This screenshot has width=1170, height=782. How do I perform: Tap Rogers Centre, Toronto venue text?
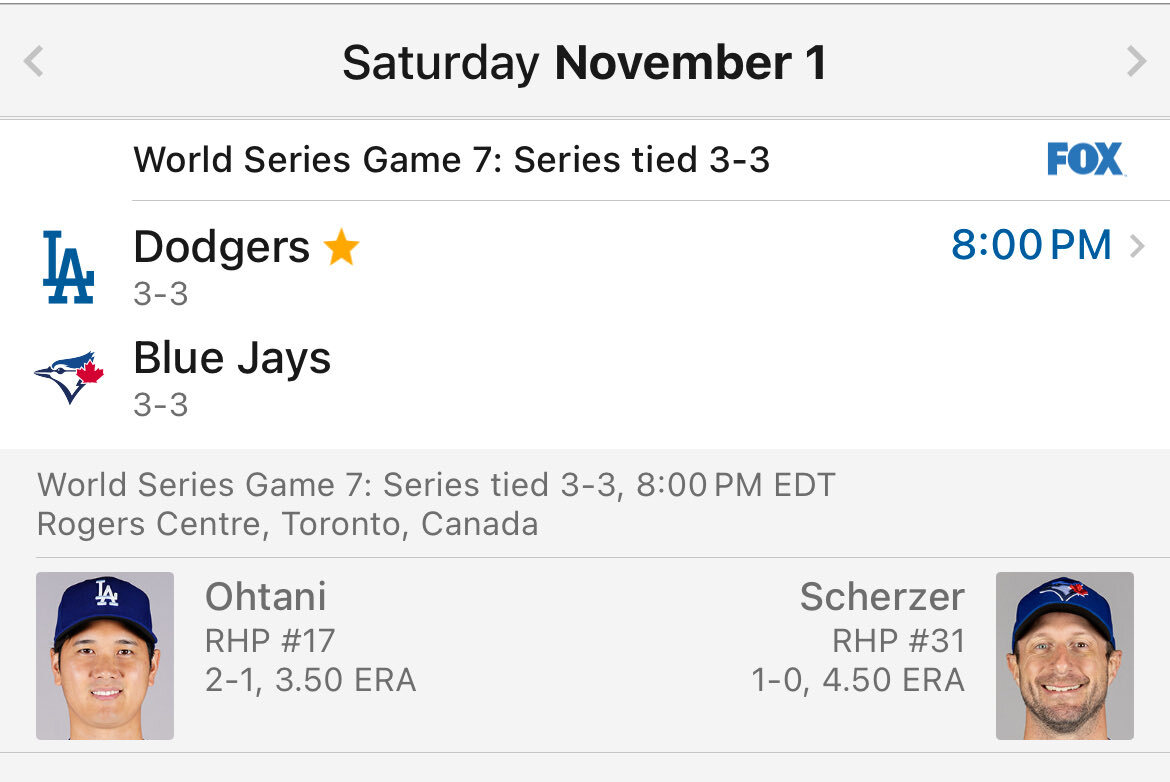[287, 524]
